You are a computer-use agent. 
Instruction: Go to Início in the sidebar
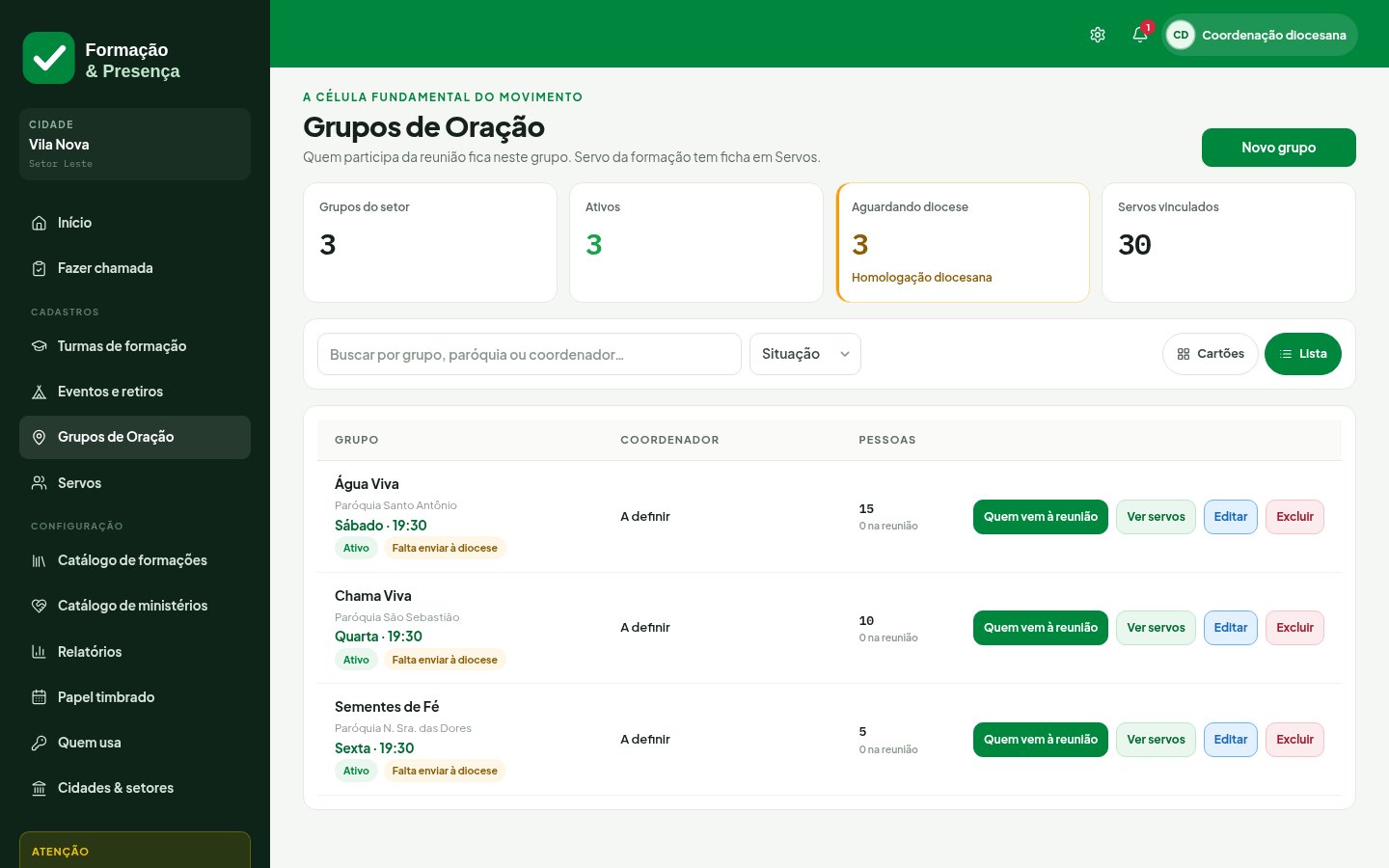point(135,223)
